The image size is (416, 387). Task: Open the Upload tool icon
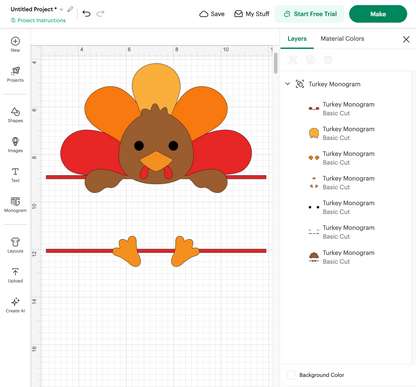click(x=15, y=272)
